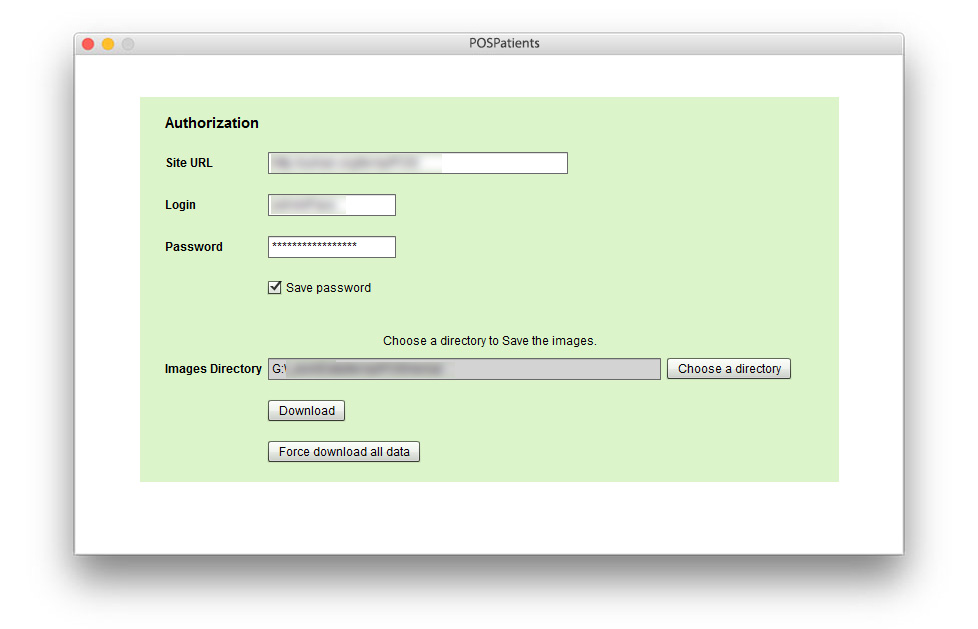Minimize the window with the yellow button
The image size is (978, 629).
click(x=108, y=44)
